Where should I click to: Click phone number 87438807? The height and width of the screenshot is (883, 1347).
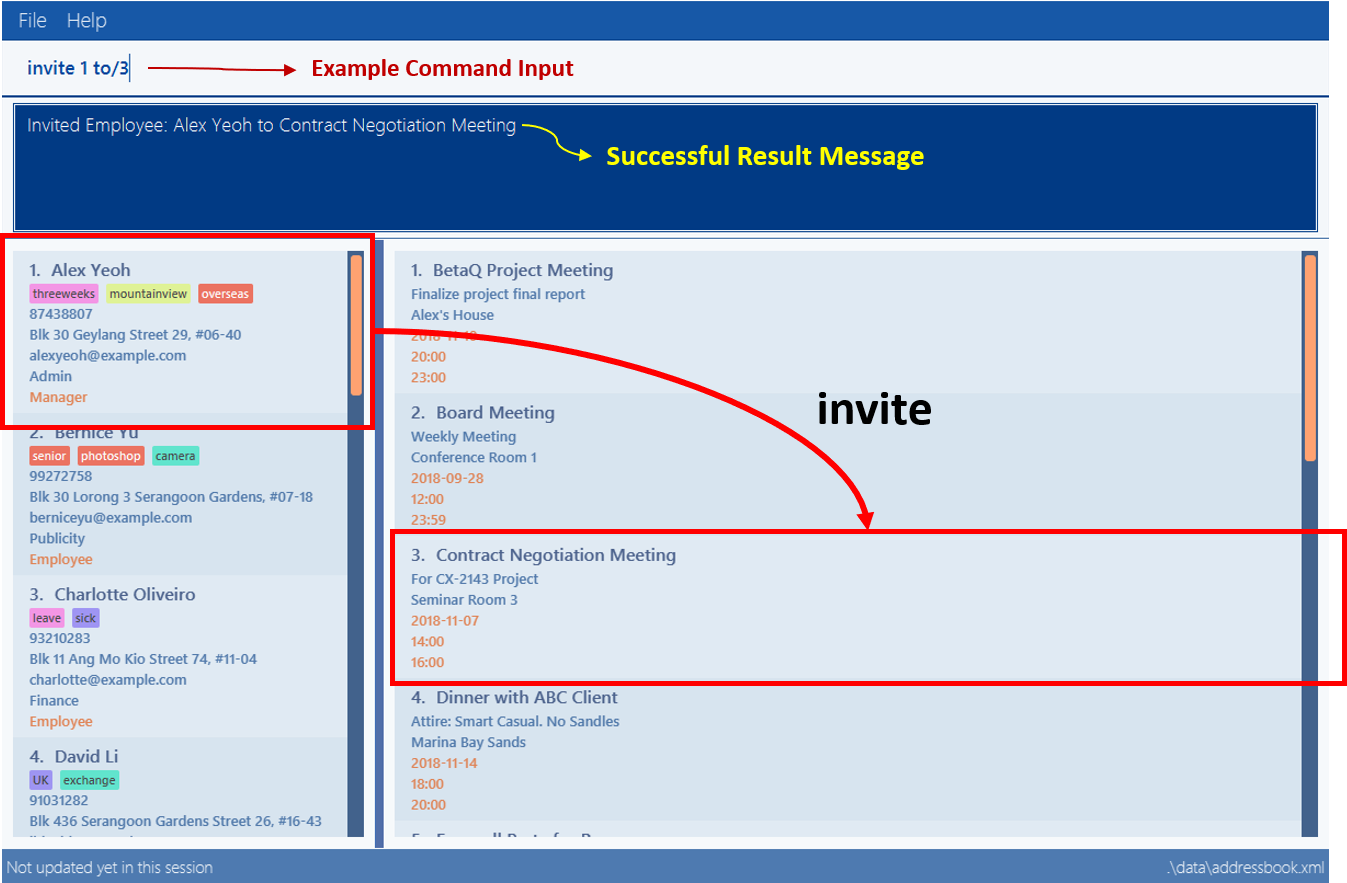(x=61, y=314)
